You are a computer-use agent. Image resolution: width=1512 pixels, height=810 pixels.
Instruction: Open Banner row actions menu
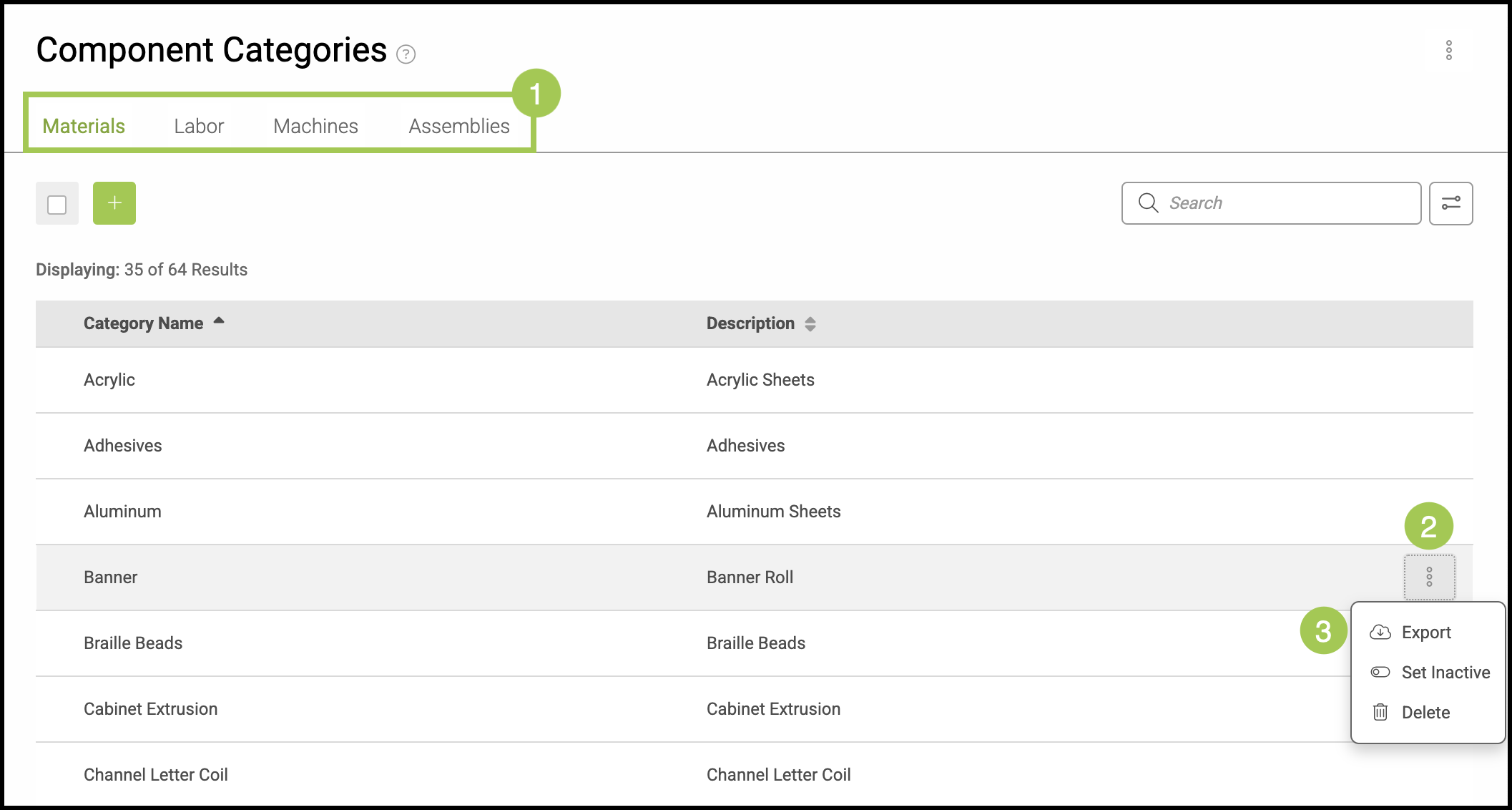pyautogui.click(x=1429, y=577)
